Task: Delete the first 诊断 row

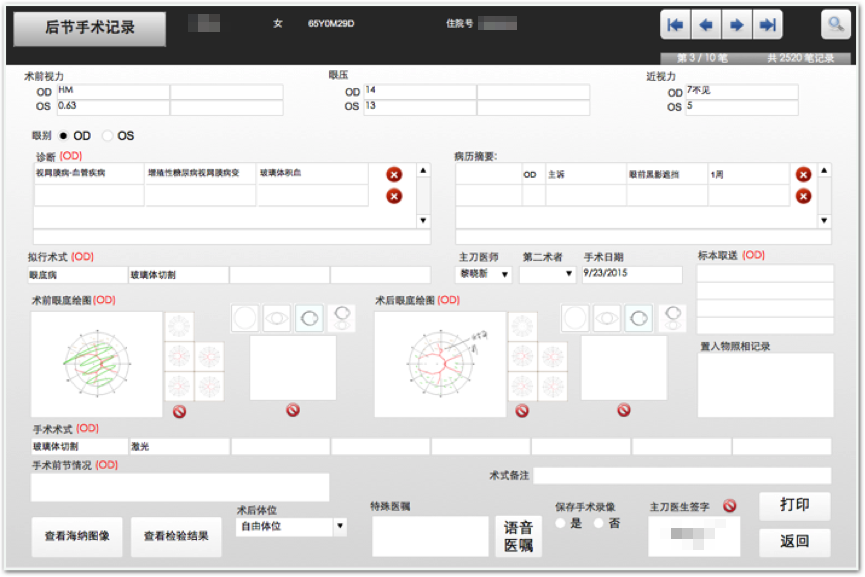Action: point(394,175)
